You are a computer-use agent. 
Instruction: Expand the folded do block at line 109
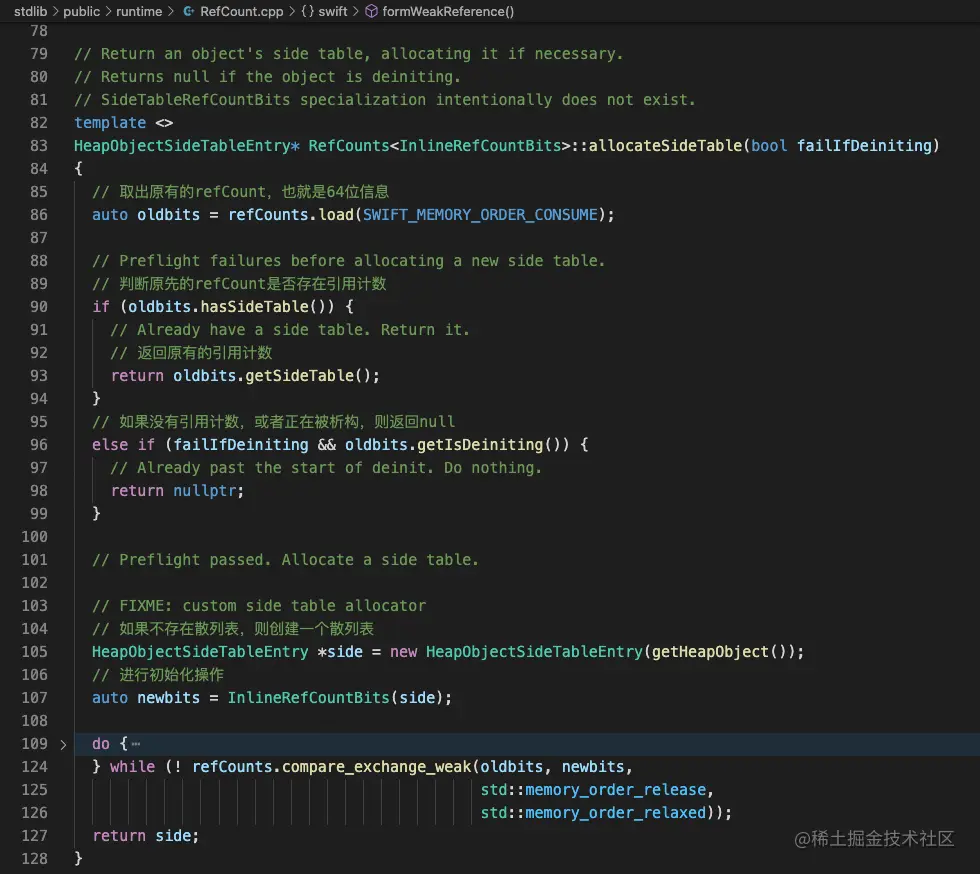coord(63,745)
